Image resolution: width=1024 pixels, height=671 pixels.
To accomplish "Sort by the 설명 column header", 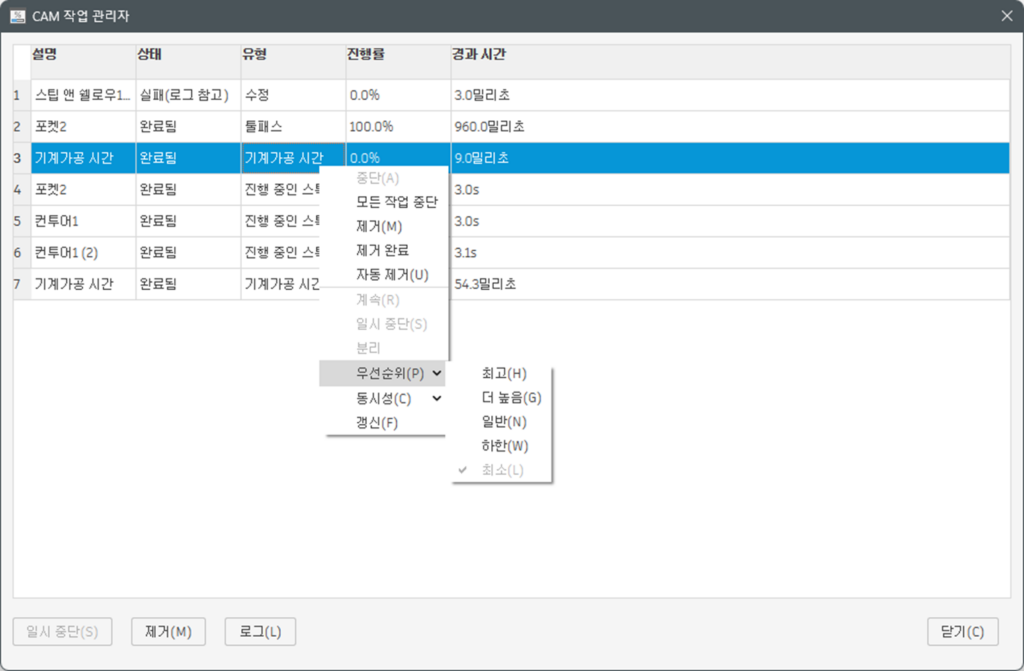I will (83, 61).
